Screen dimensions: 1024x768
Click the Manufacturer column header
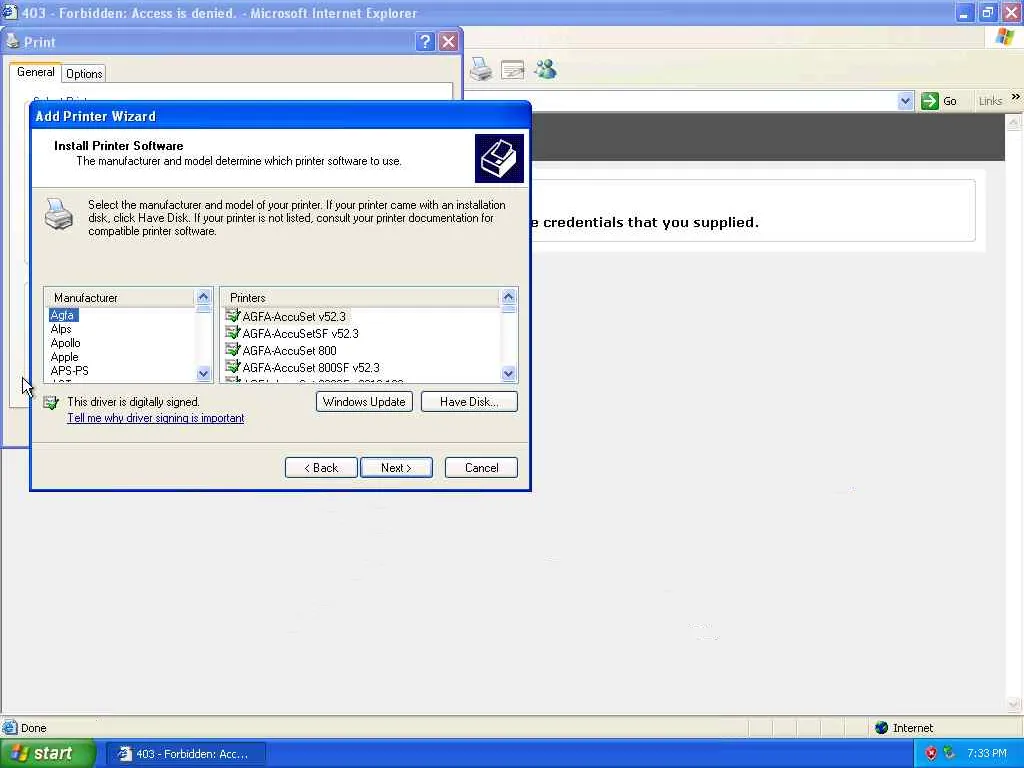click(x=120, y=298)
